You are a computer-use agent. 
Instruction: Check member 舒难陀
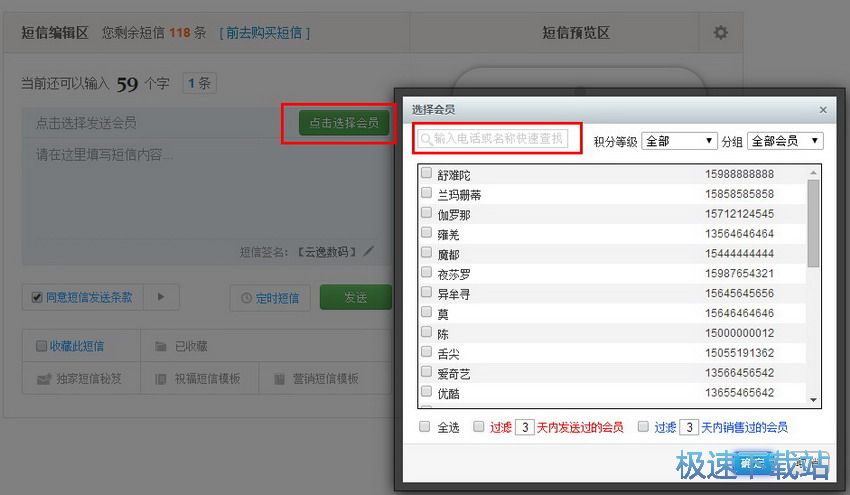[x=427, y=173]
